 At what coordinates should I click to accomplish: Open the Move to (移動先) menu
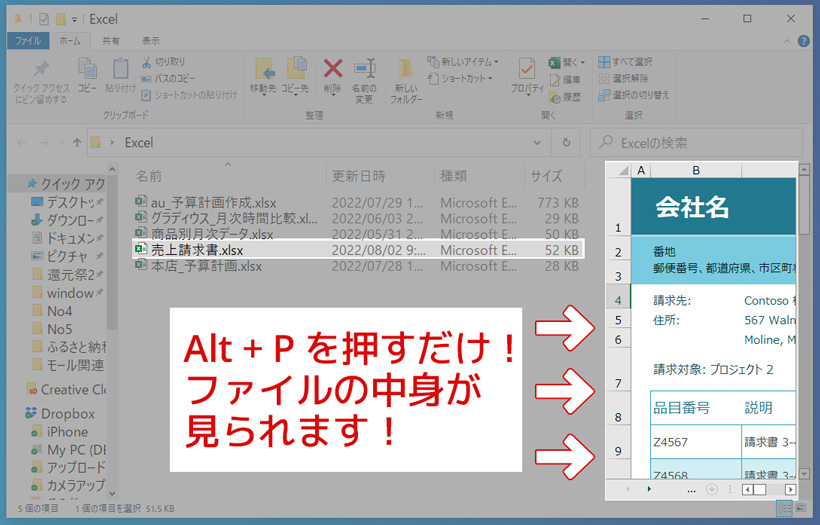point(263,76)
